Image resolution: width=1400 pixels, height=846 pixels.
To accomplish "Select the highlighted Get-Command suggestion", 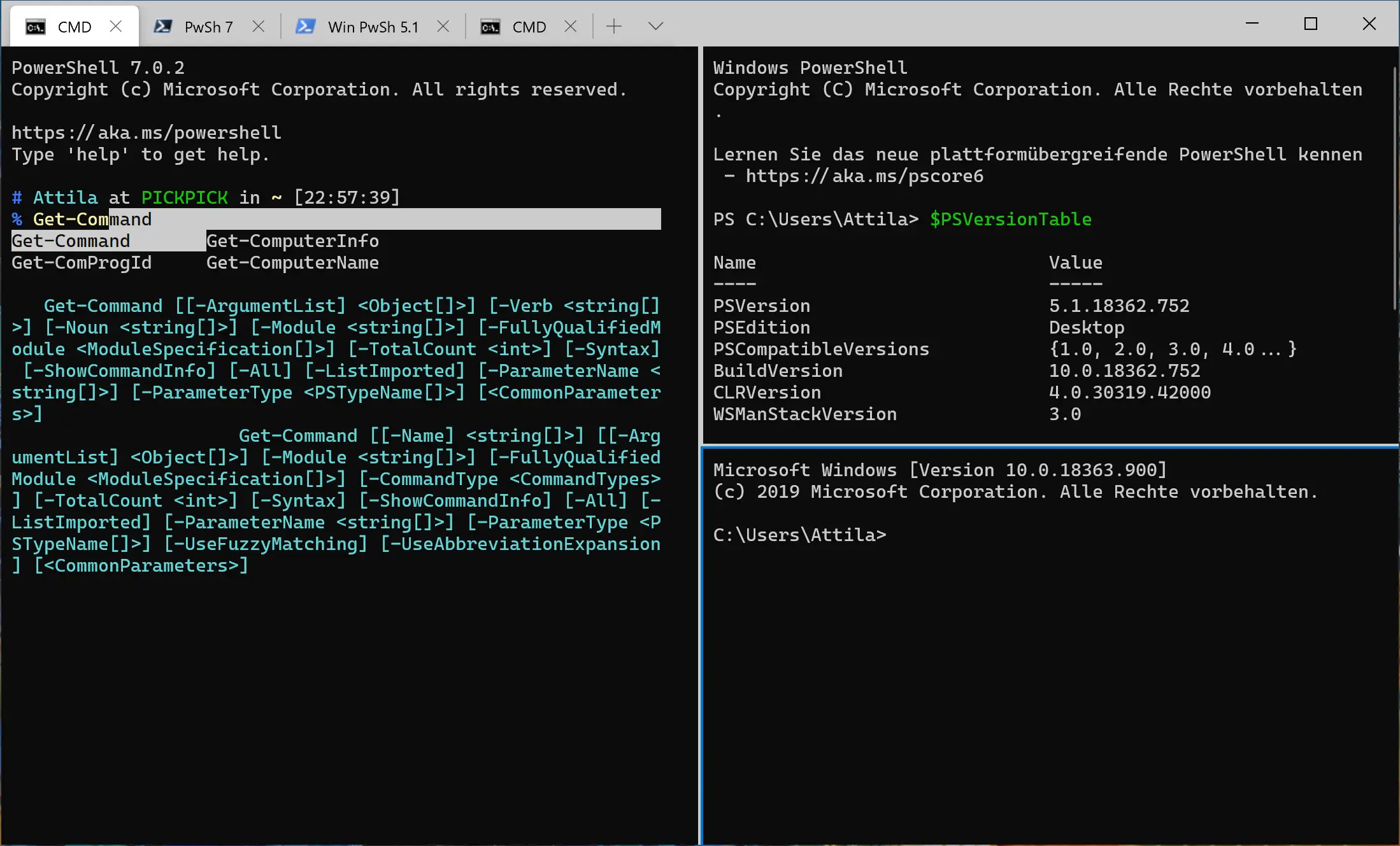I will 70,241.
